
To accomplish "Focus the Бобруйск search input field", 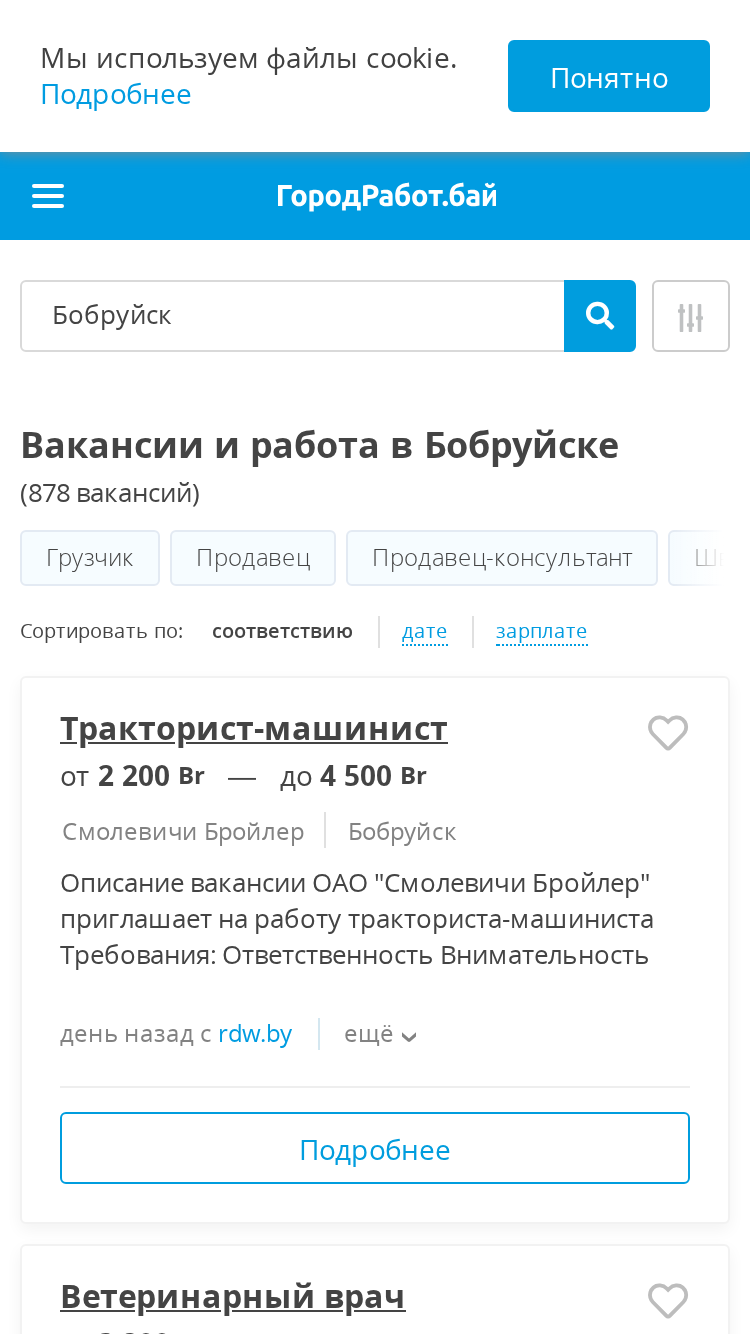I will coord(292,316).
